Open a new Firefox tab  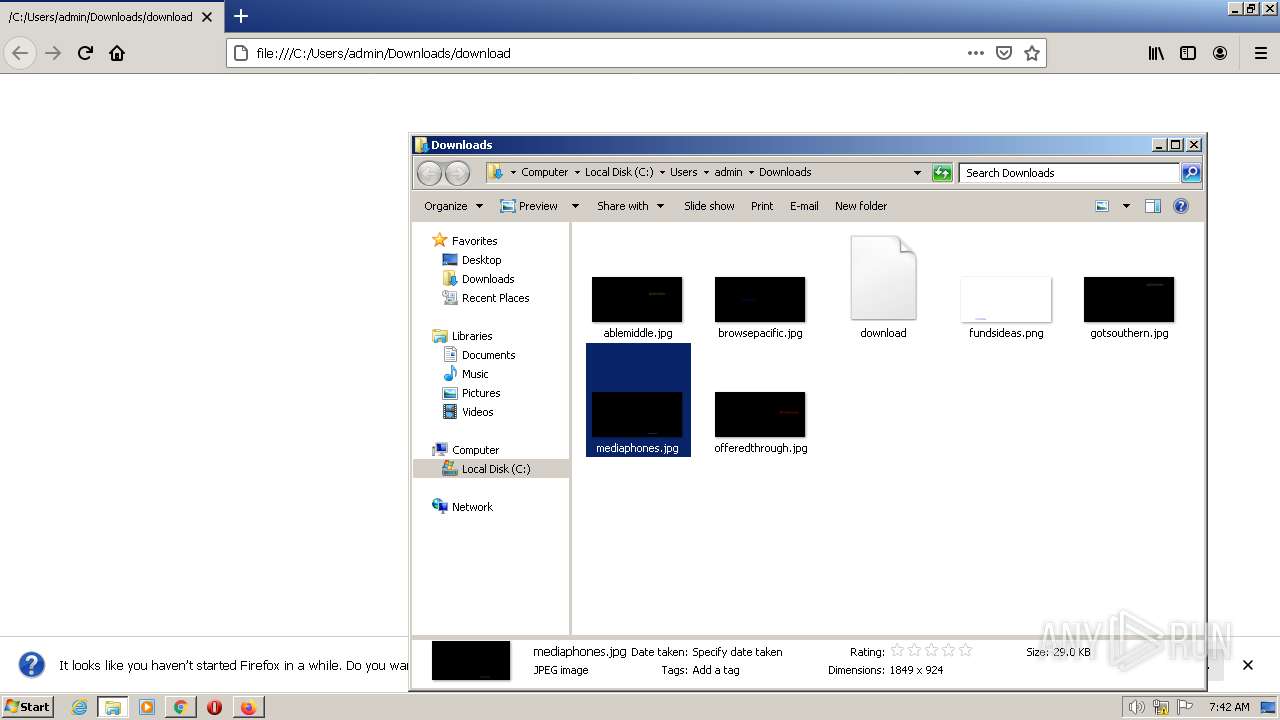point(241,16)
